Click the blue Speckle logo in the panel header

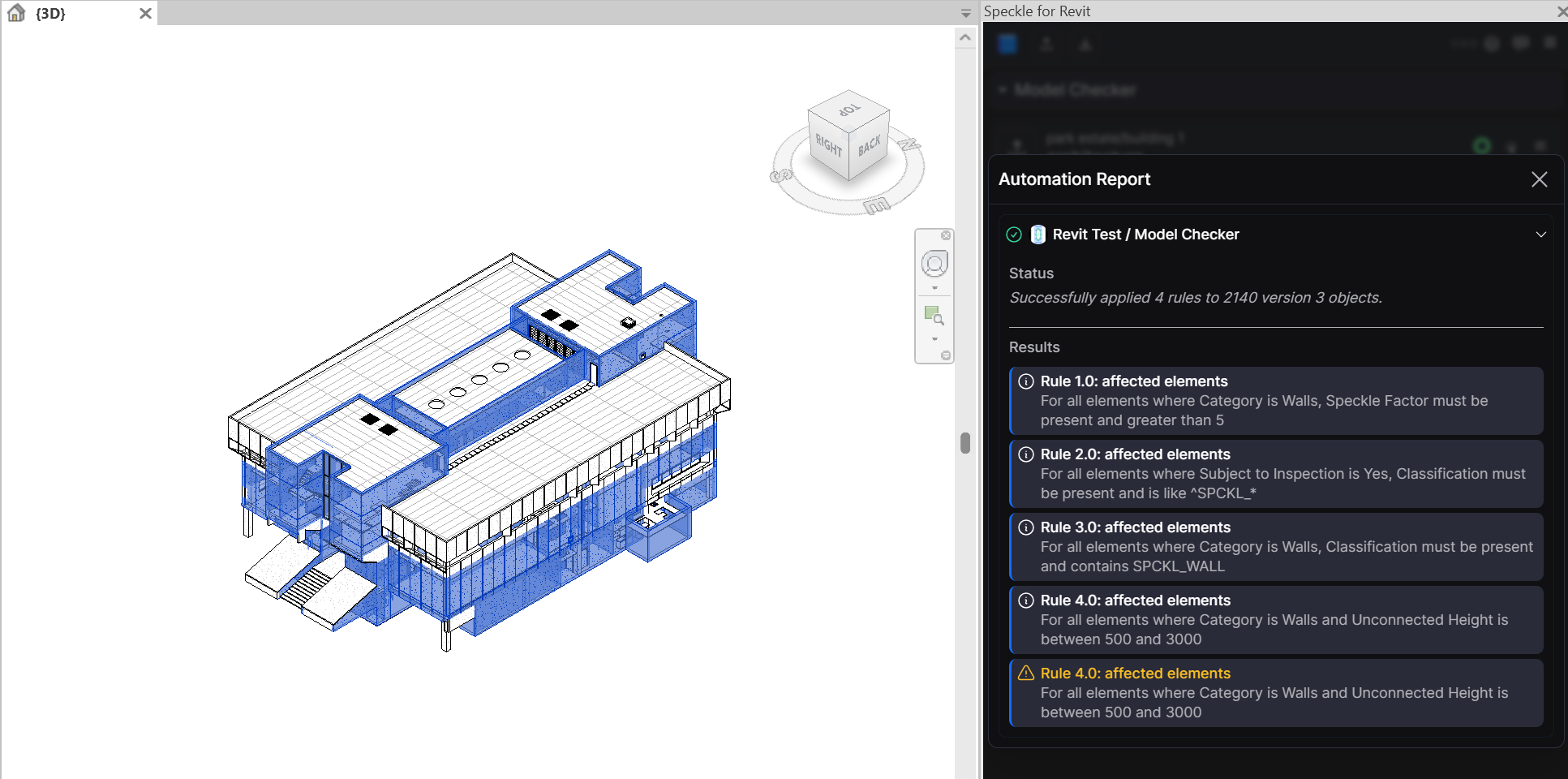pyautogui.click(x=1007, y=44)
